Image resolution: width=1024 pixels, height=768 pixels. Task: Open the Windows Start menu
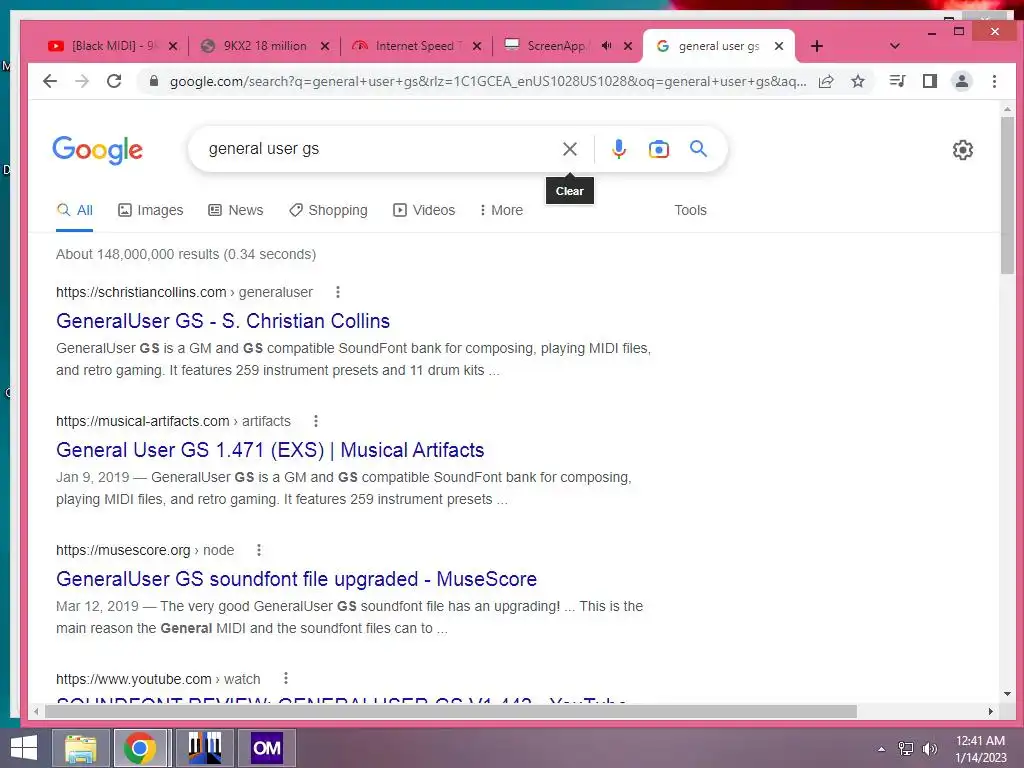click(24, 748)
